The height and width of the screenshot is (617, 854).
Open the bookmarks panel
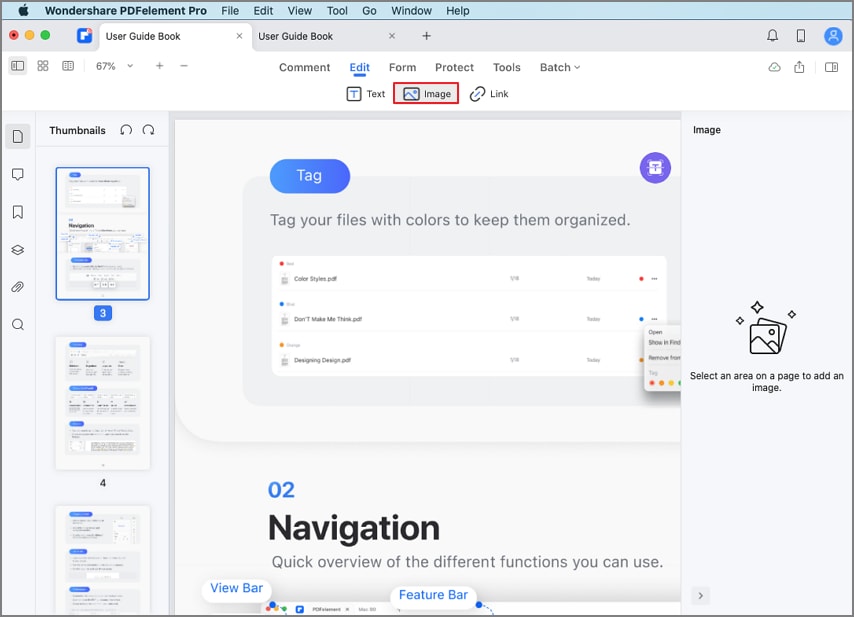(17, 212)
